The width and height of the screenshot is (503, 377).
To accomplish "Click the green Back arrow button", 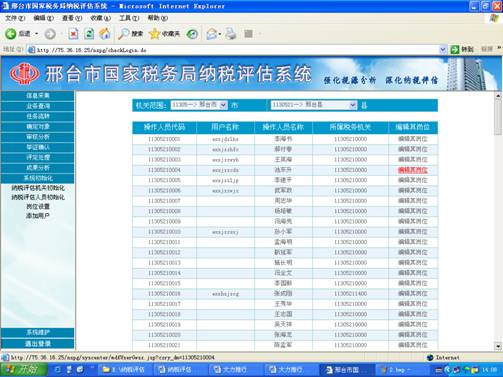I will pyautogui.click(x=11, y=34).
